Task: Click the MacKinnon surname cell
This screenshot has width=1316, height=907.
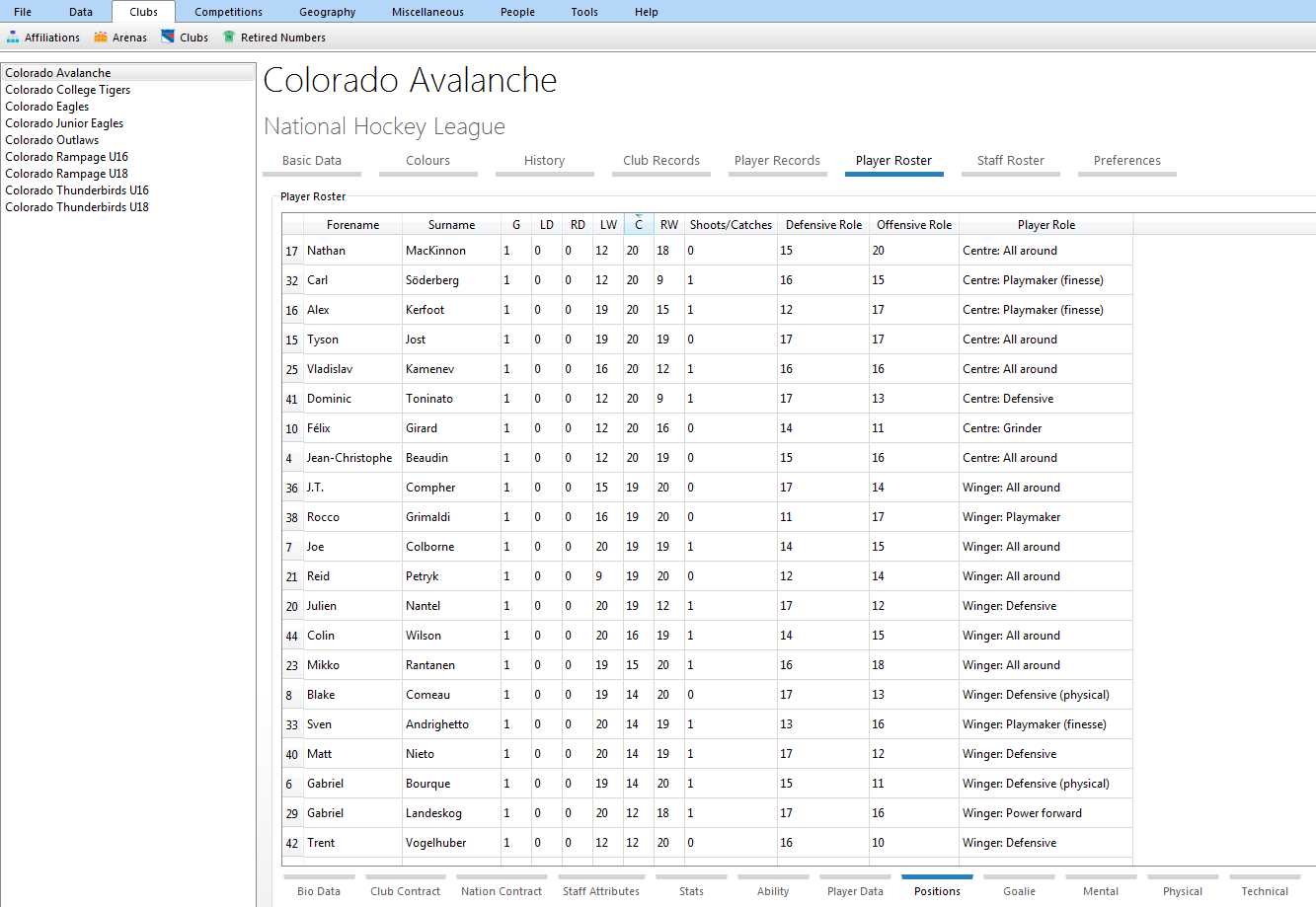Action: [x=451, y=251]
